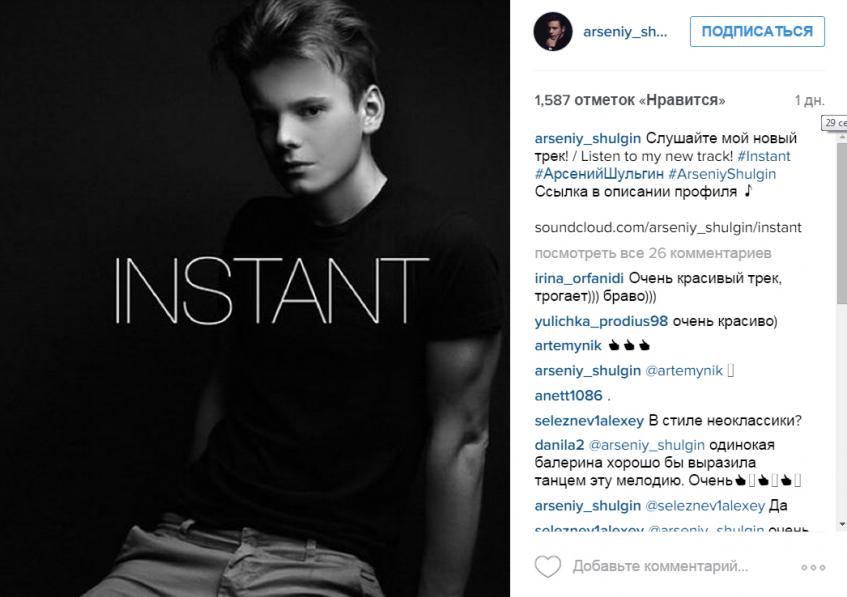Open anett1086 commenter profile

[x=568, y=395]
